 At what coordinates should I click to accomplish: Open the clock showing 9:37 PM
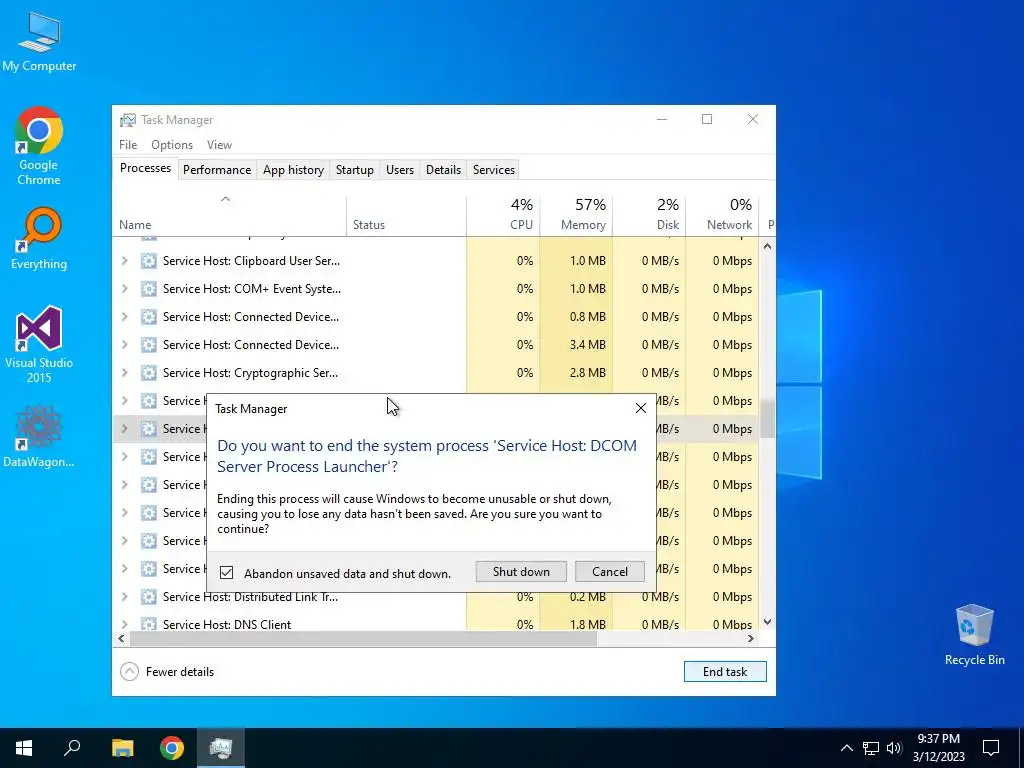[x=938, y=748]
